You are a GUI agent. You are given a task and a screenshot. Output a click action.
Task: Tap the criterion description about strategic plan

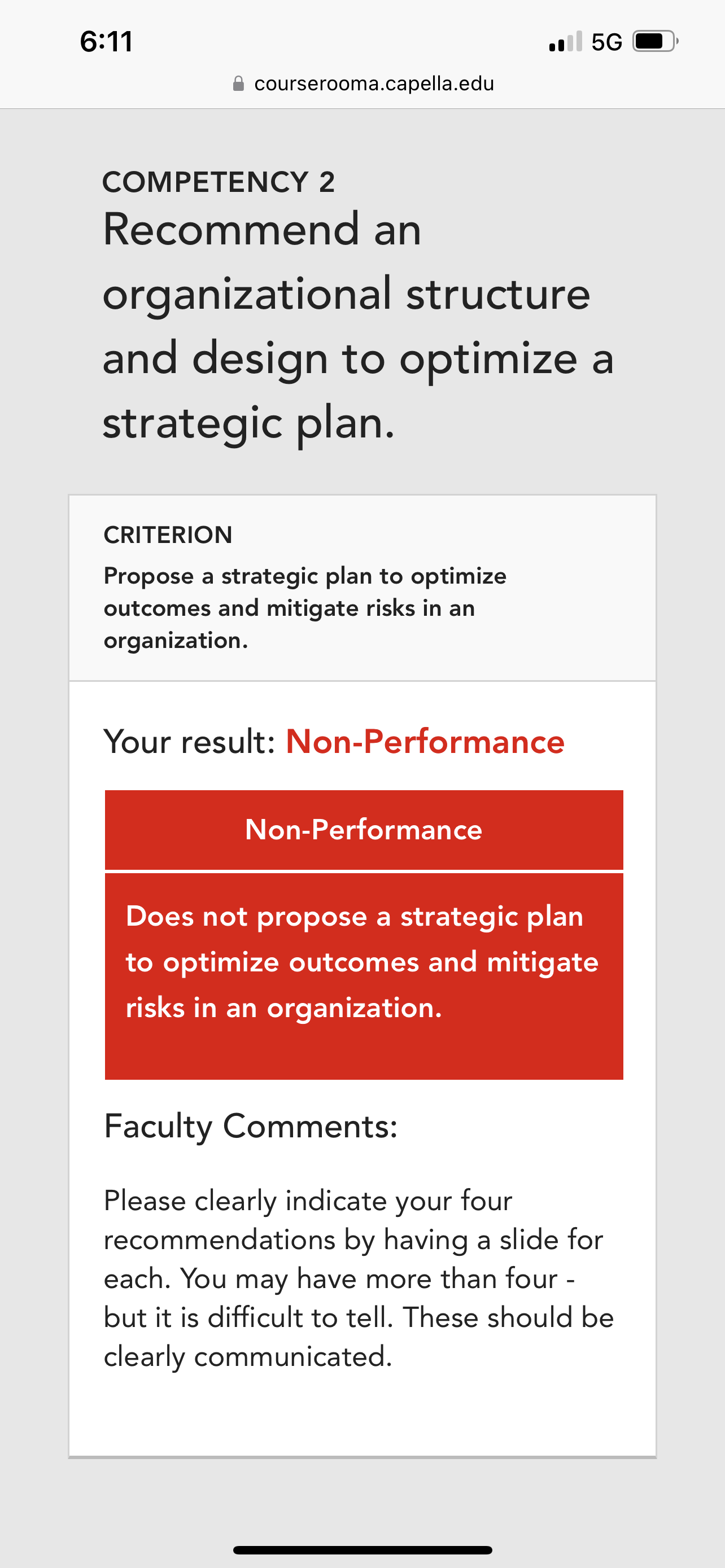pos(305,608)
